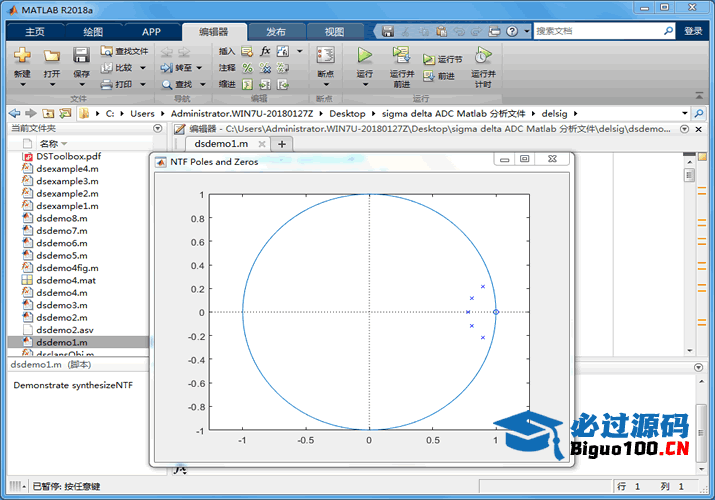The width and height of the screenshot is (715, 500).
Task: Click the up-one-level folder icon
Action: (48, 113)
